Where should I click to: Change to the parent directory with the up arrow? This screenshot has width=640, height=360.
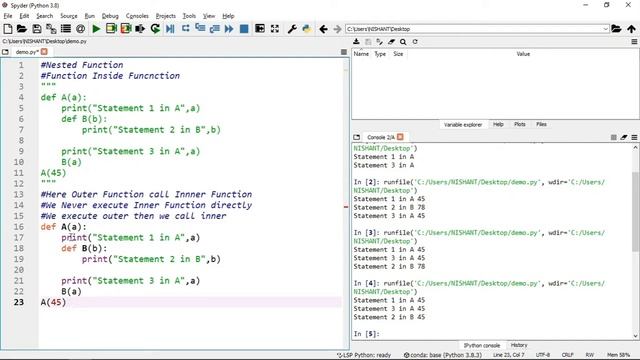(x=631, y=29)
